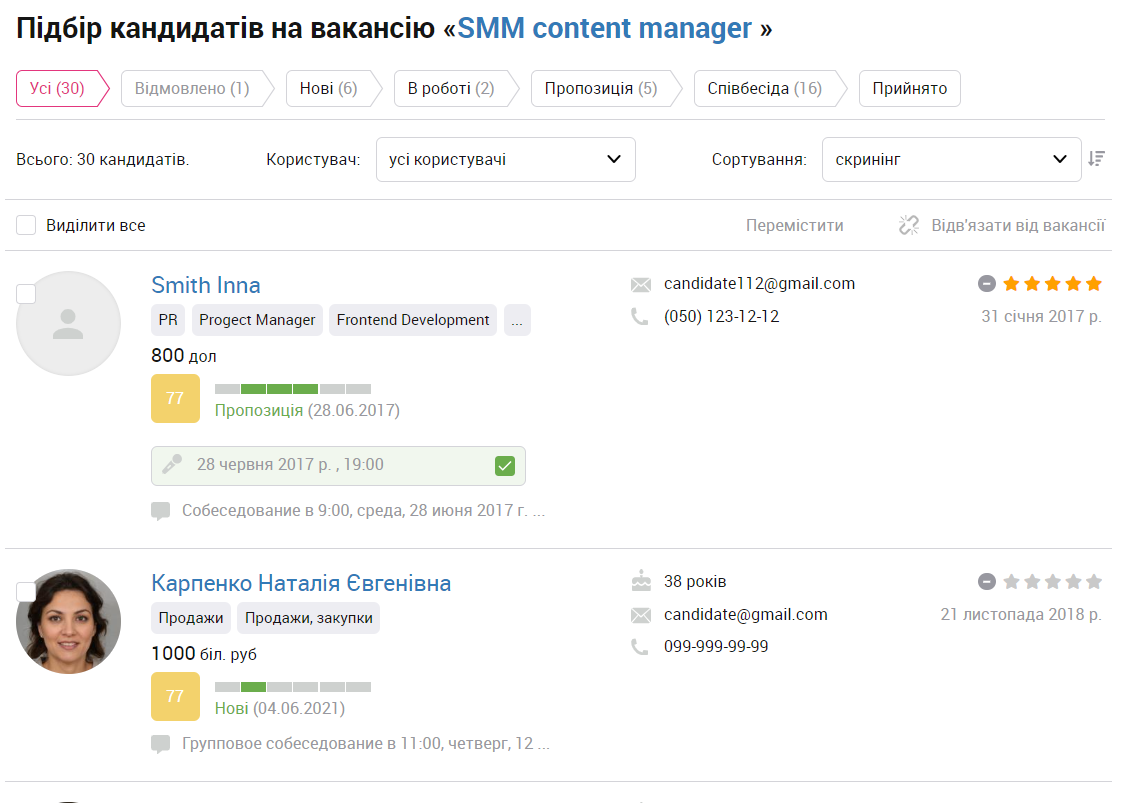This screenshot has height=803, width=1130.
Task: Click the minus rating icon for Карпенко Наталія
Action: pyautogui.click(x=987, y=581)
